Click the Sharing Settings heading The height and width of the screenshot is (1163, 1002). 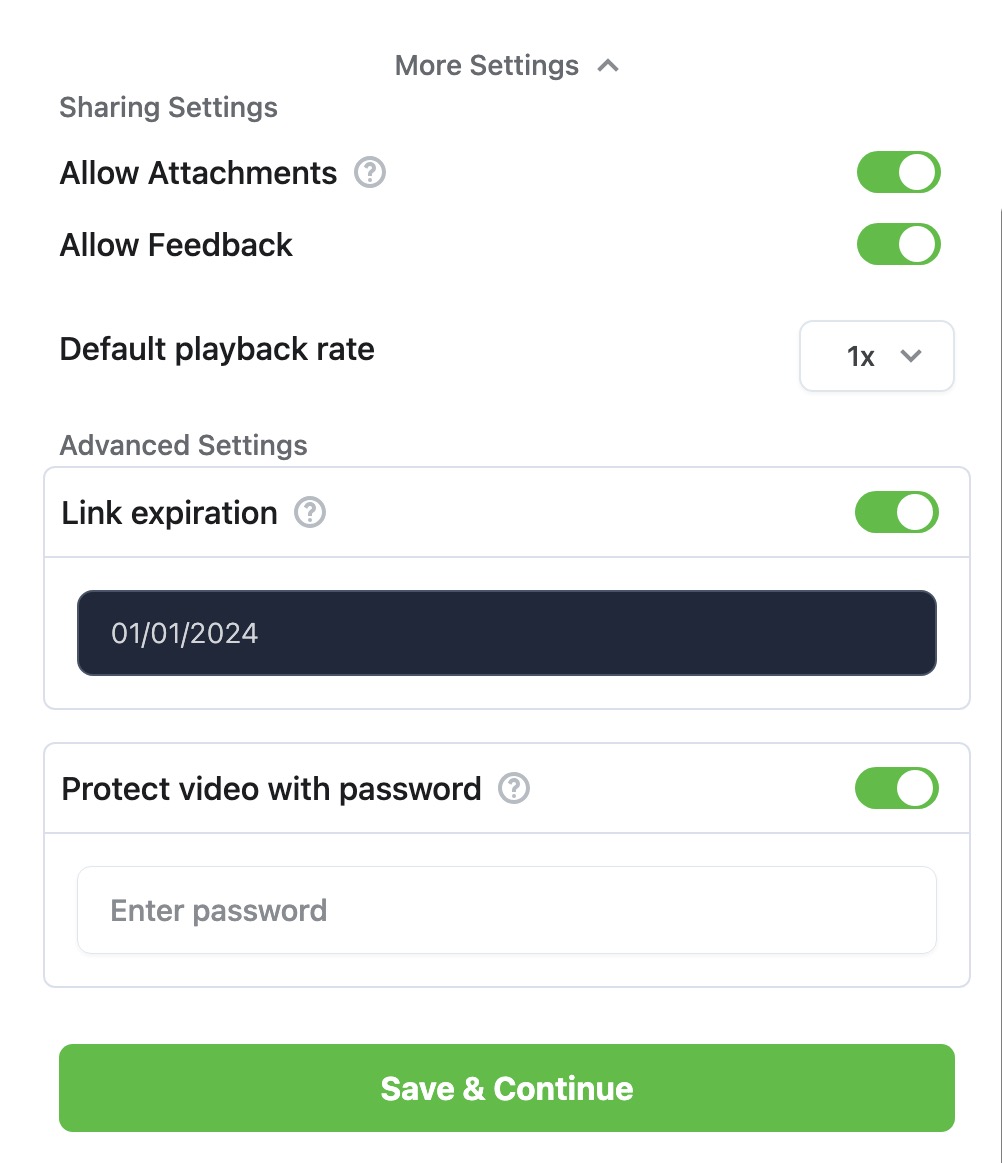coord(168,108)
